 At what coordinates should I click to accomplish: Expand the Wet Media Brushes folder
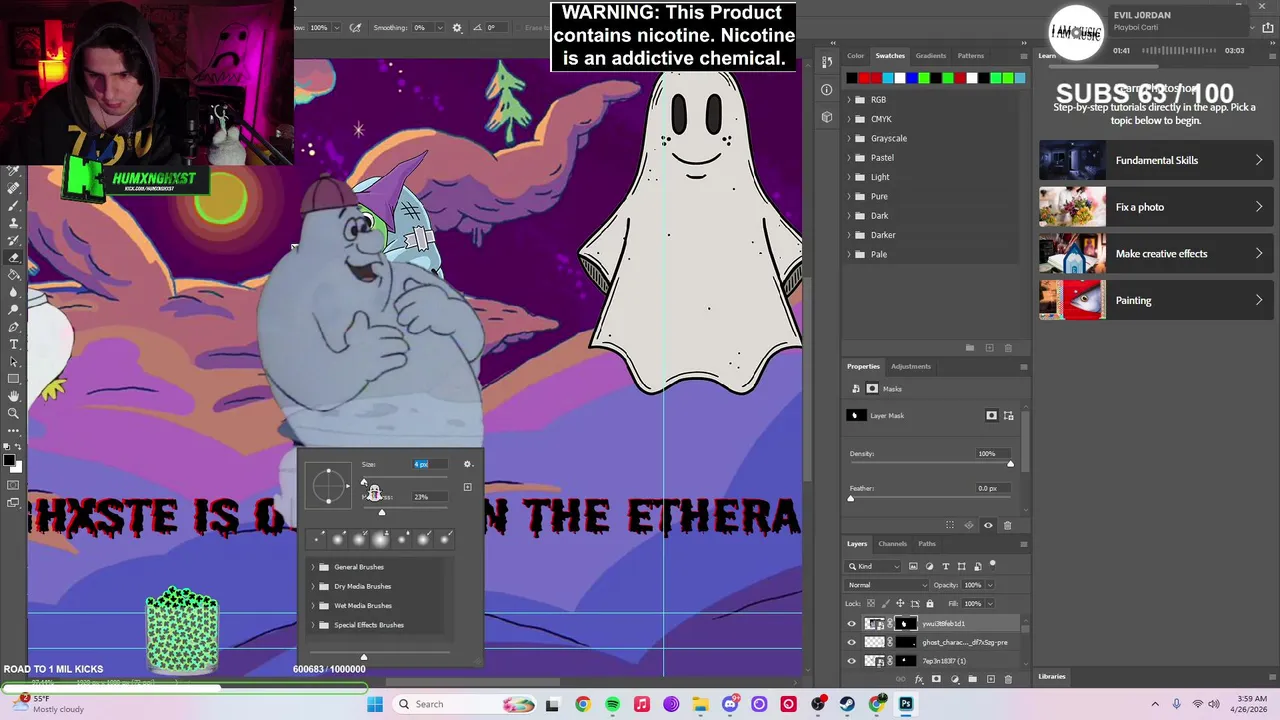click(313, 606)
